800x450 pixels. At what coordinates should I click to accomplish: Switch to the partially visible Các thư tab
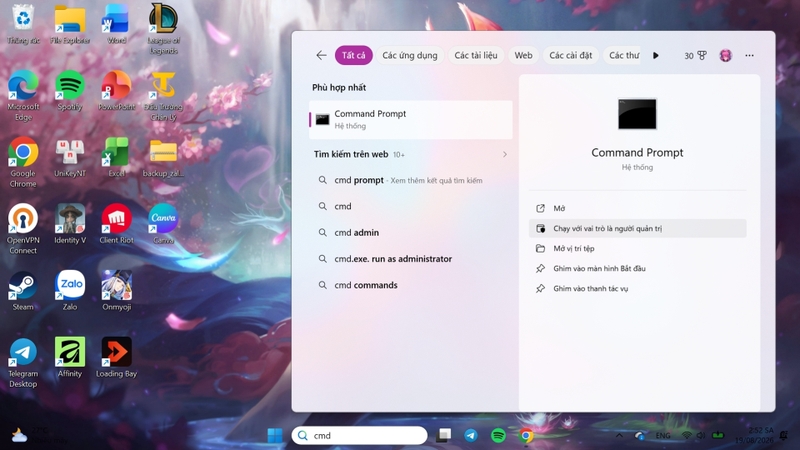click(623, 55)
